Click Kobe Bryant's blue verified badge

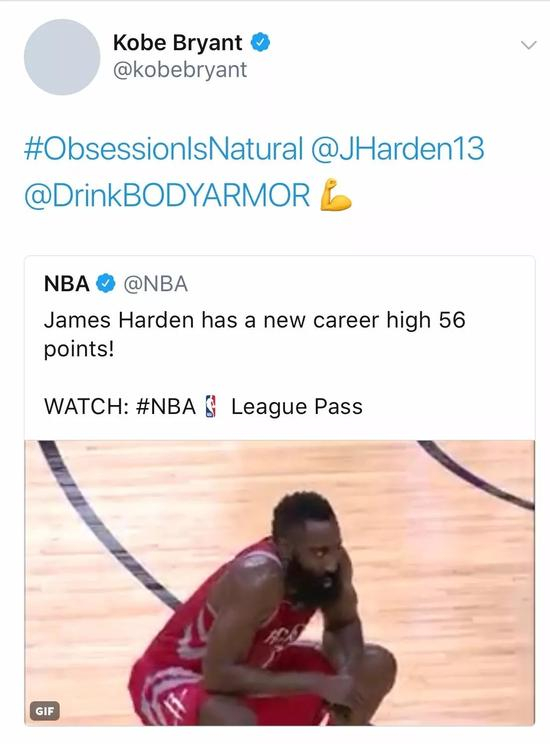(x=260, y=43)
